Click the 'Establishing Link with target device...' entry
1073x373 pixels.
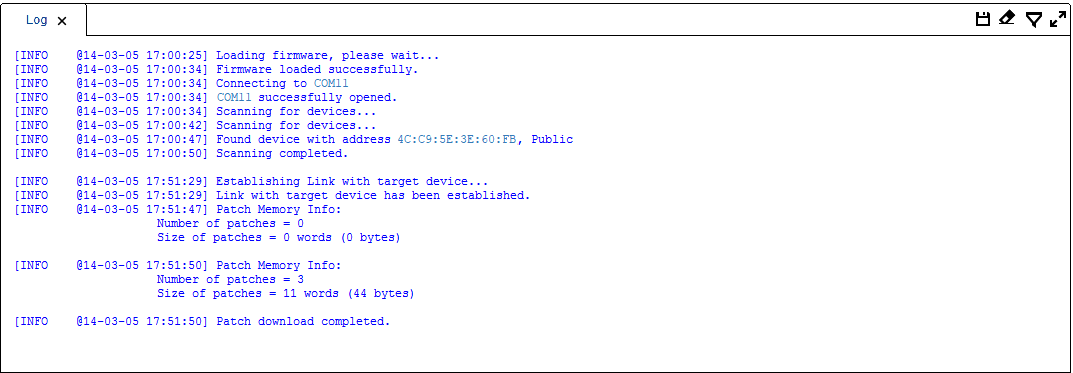pyautogui.click(x=251, y=181)
